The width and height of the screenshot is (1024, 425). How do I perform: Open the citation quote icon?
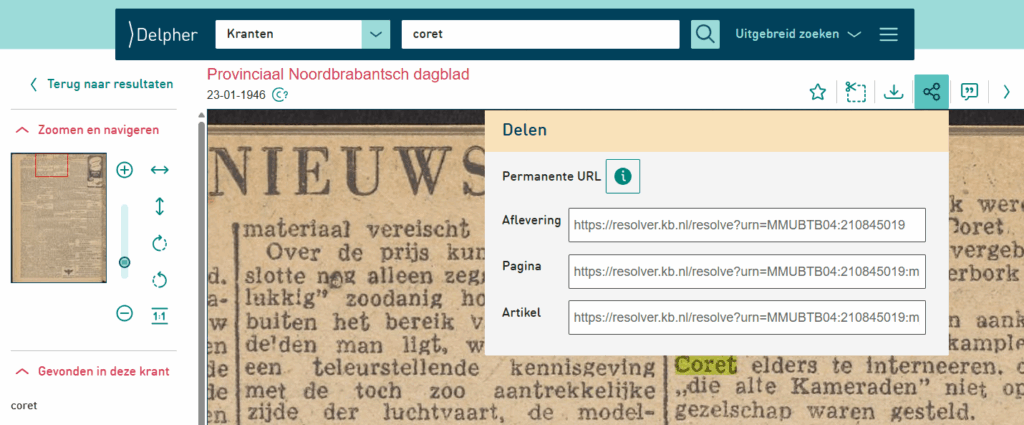pos(968,92)
